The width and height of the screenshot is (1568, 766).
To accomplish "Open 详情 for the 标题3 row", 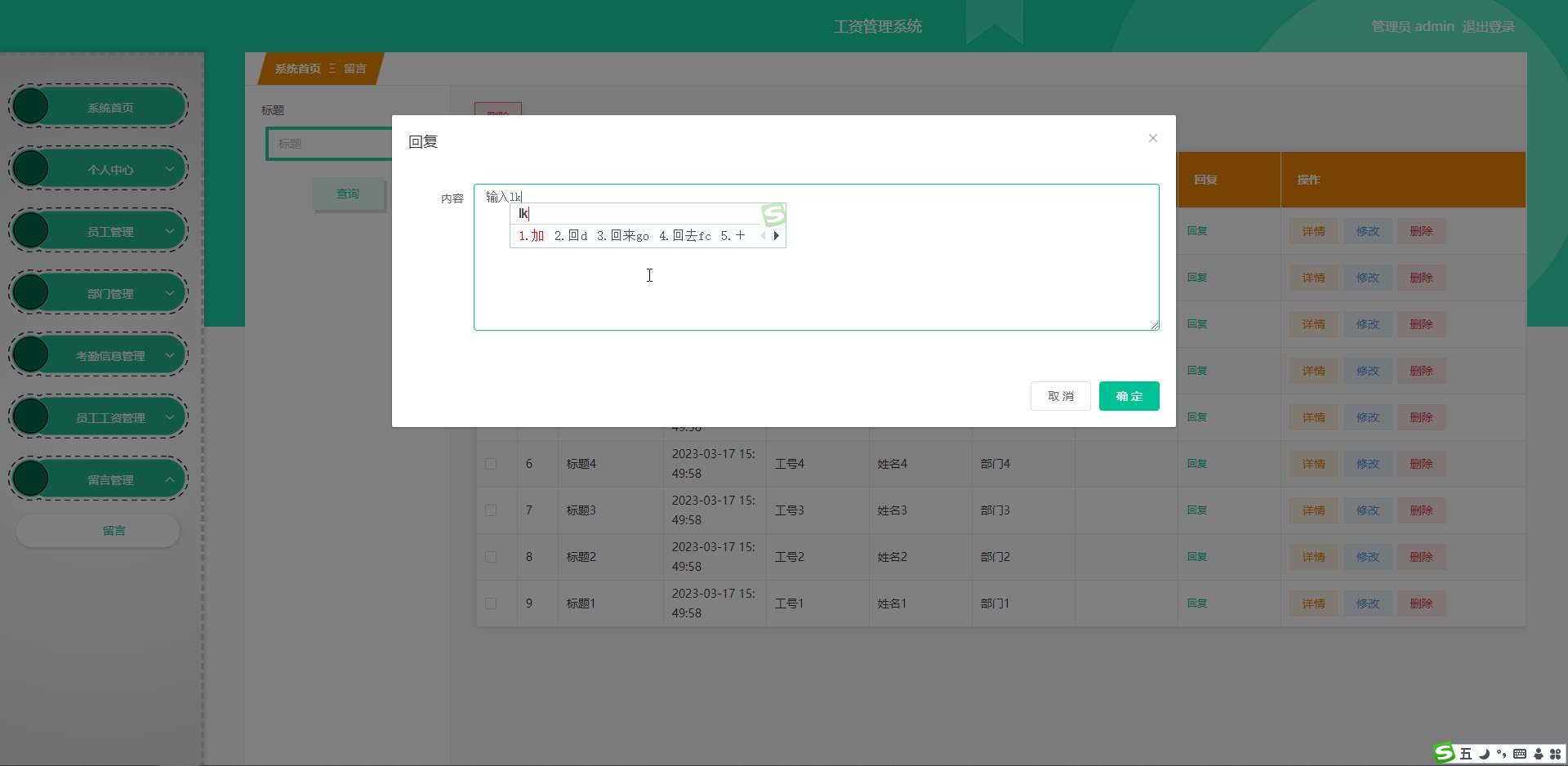I will (1314, 510).
